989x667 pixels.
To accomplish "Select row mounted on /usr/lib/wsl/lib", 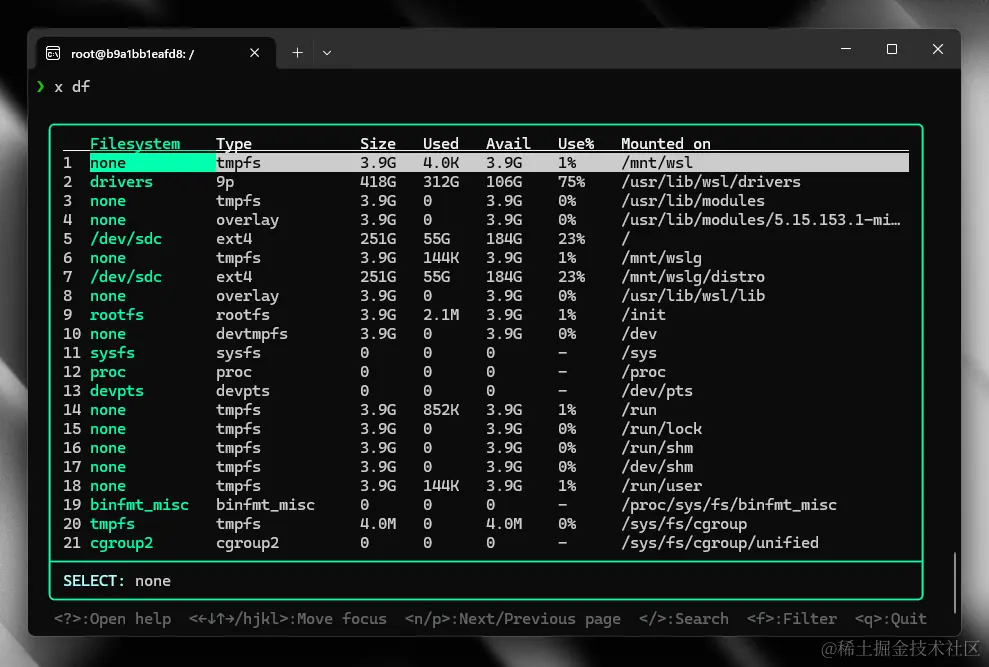I will point(486,295).
